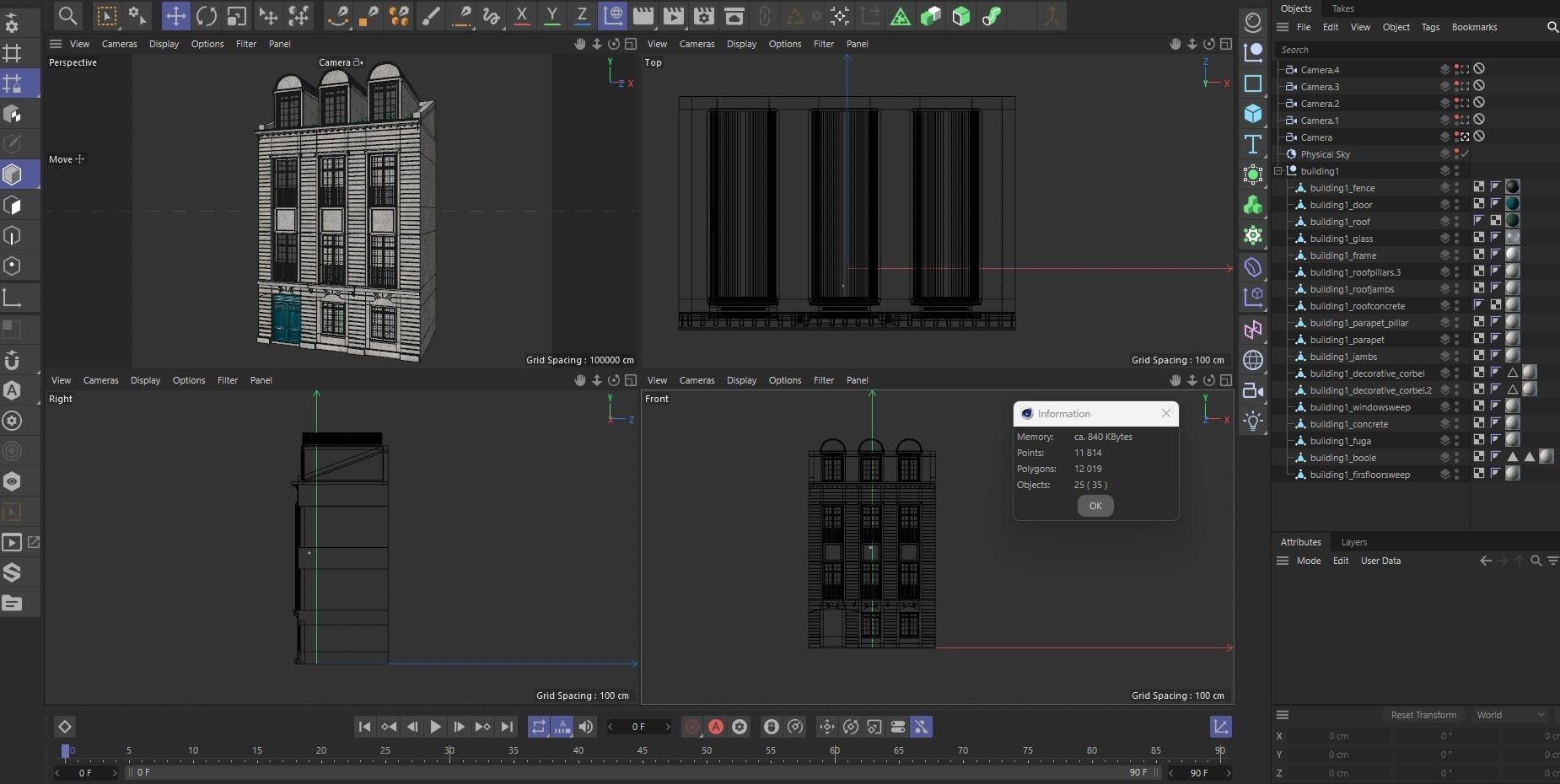
Task: Click the pan hand icon of the Perspective viewport
Action: click(x=580, y=44)
